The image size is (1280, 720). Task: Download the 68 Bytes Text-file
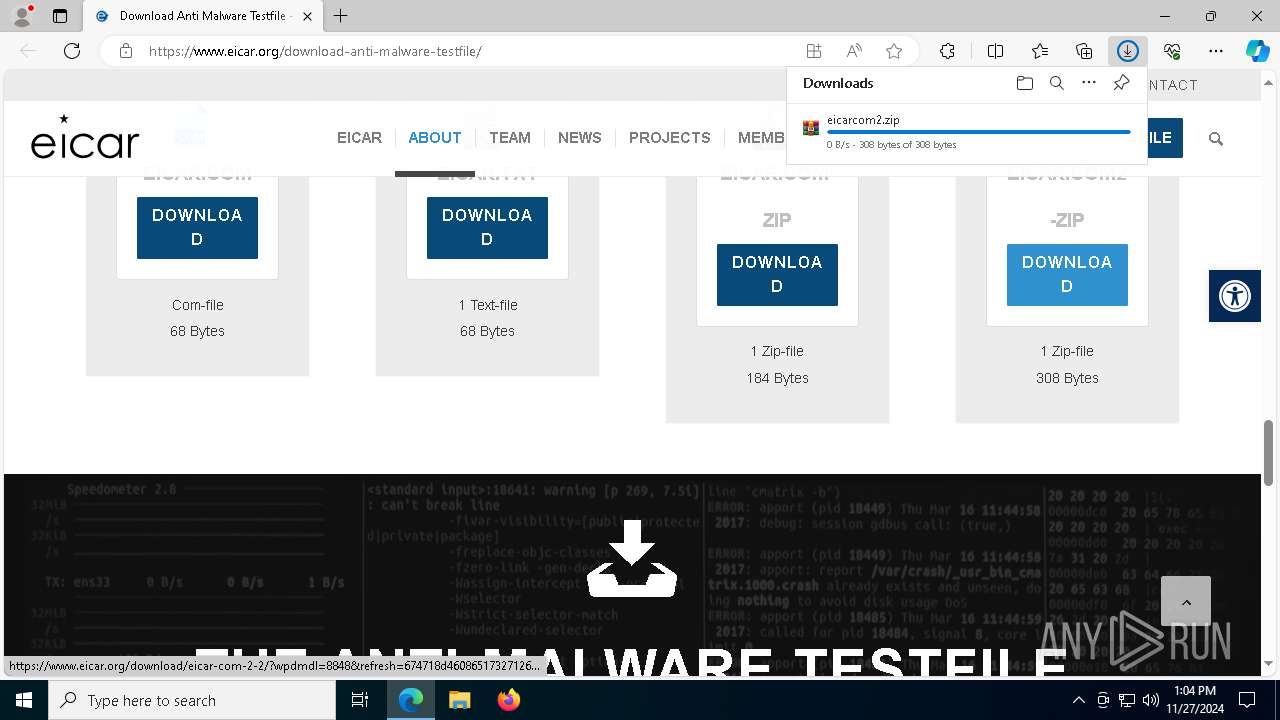tap(487, 227)
